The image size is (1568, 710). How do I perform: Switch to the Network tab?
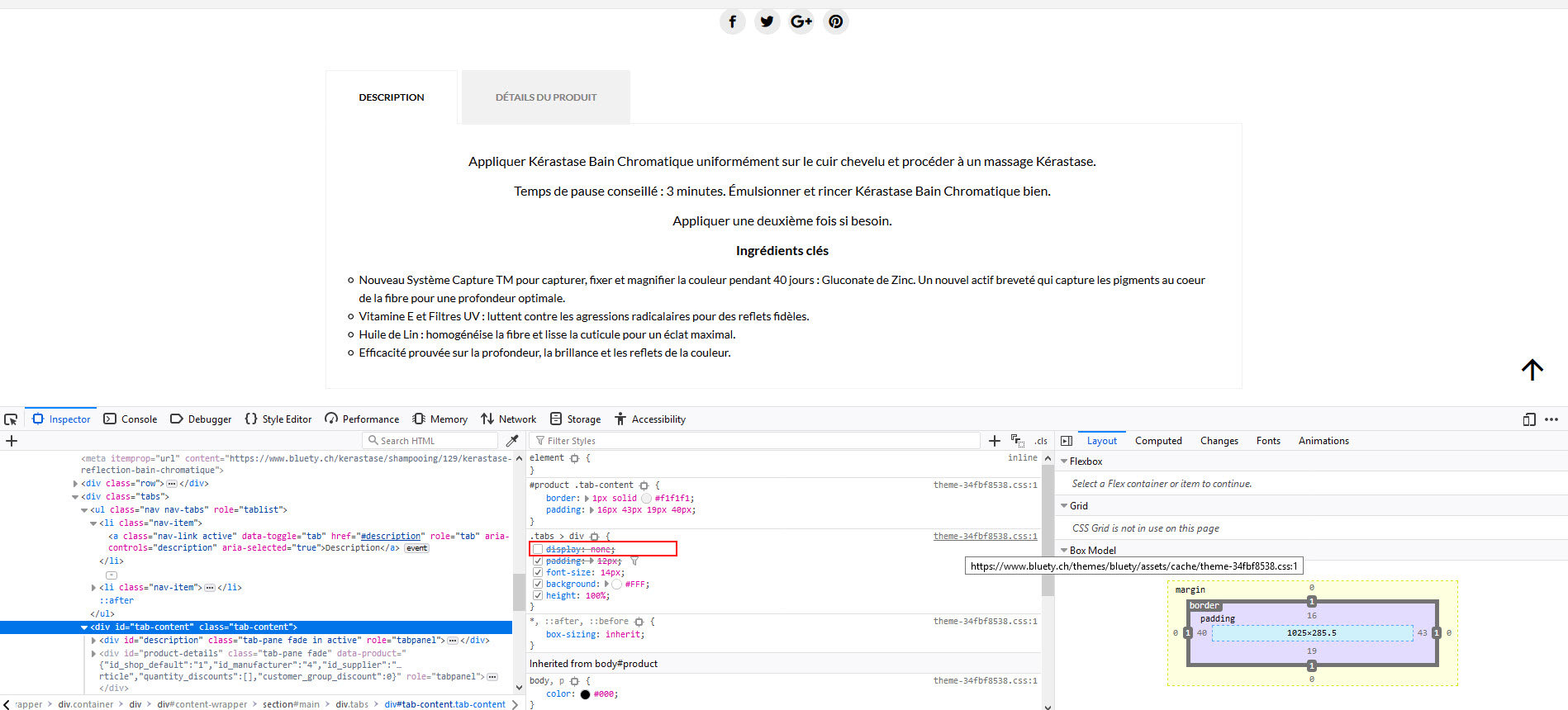[509, 419]
